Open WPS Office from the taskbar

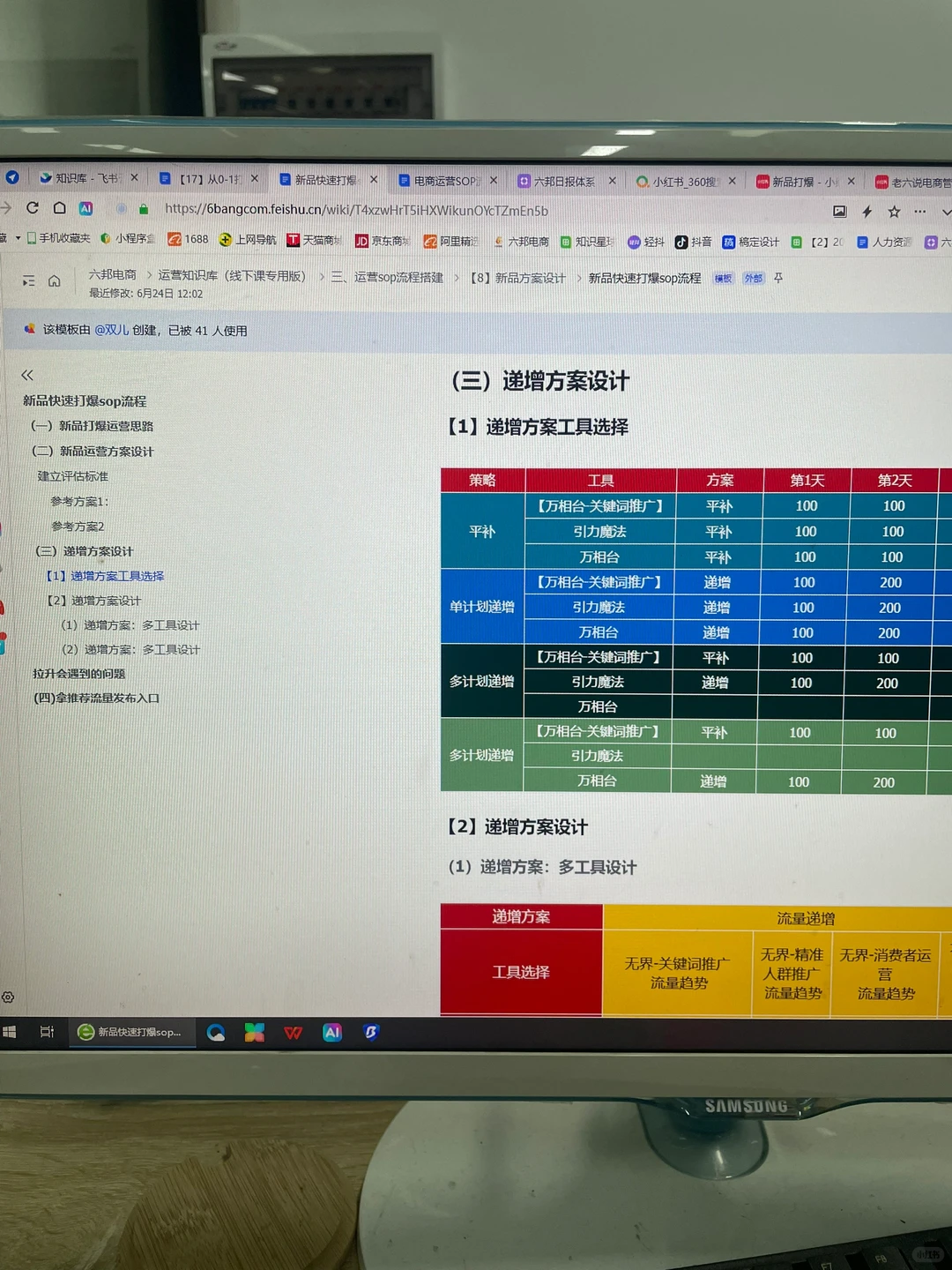click(293, 1032)
